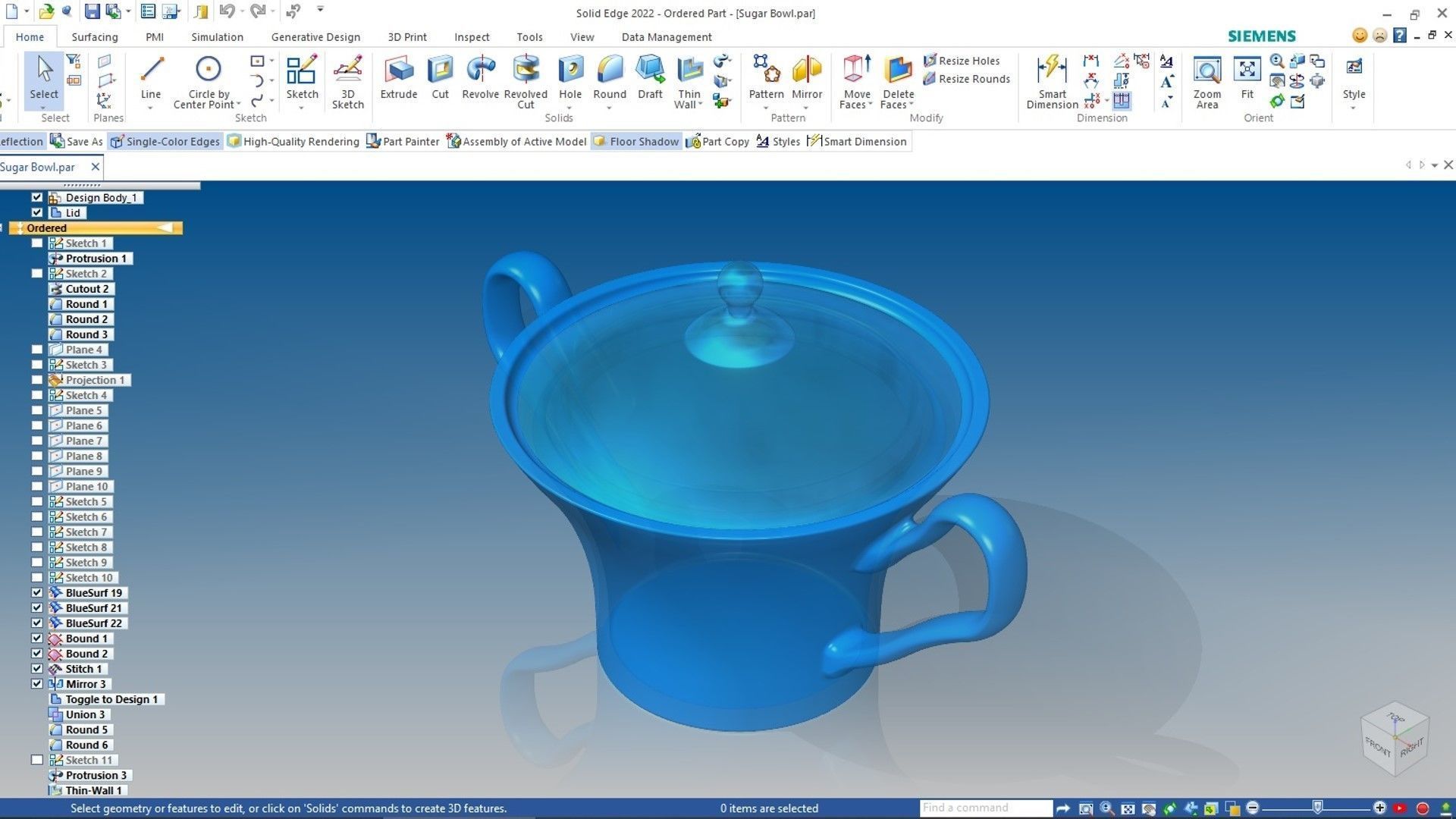Viewport: 1456px width, 819px height.
Task: Open the Simulation ribbon tab
Action: coord(217,36)
